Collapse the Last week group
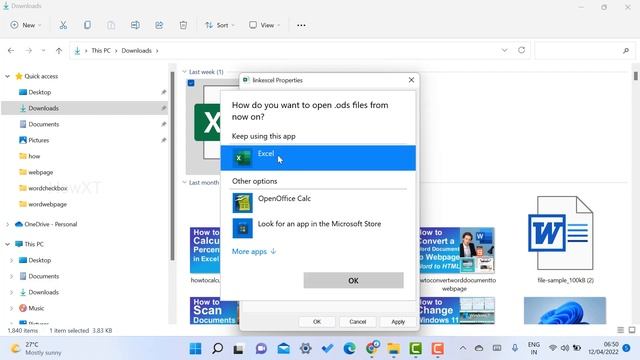Screen dimensions: 640x360 tap(184, 72)
